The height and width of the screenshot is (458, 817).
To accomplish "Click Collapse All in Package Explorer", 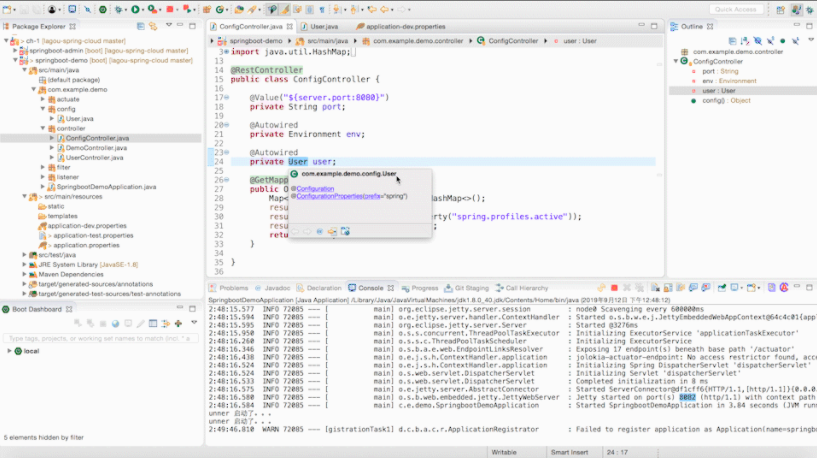I will click(x=141, y=26).
